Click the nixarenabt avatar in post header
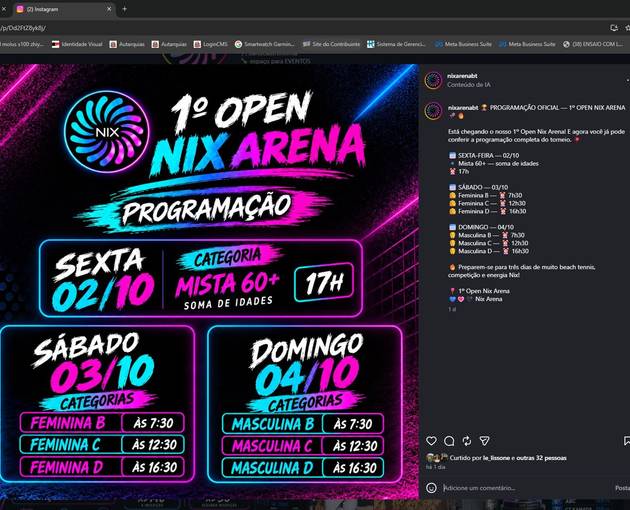This screenshot has height=510, width=630. click(x=434, y=80)
